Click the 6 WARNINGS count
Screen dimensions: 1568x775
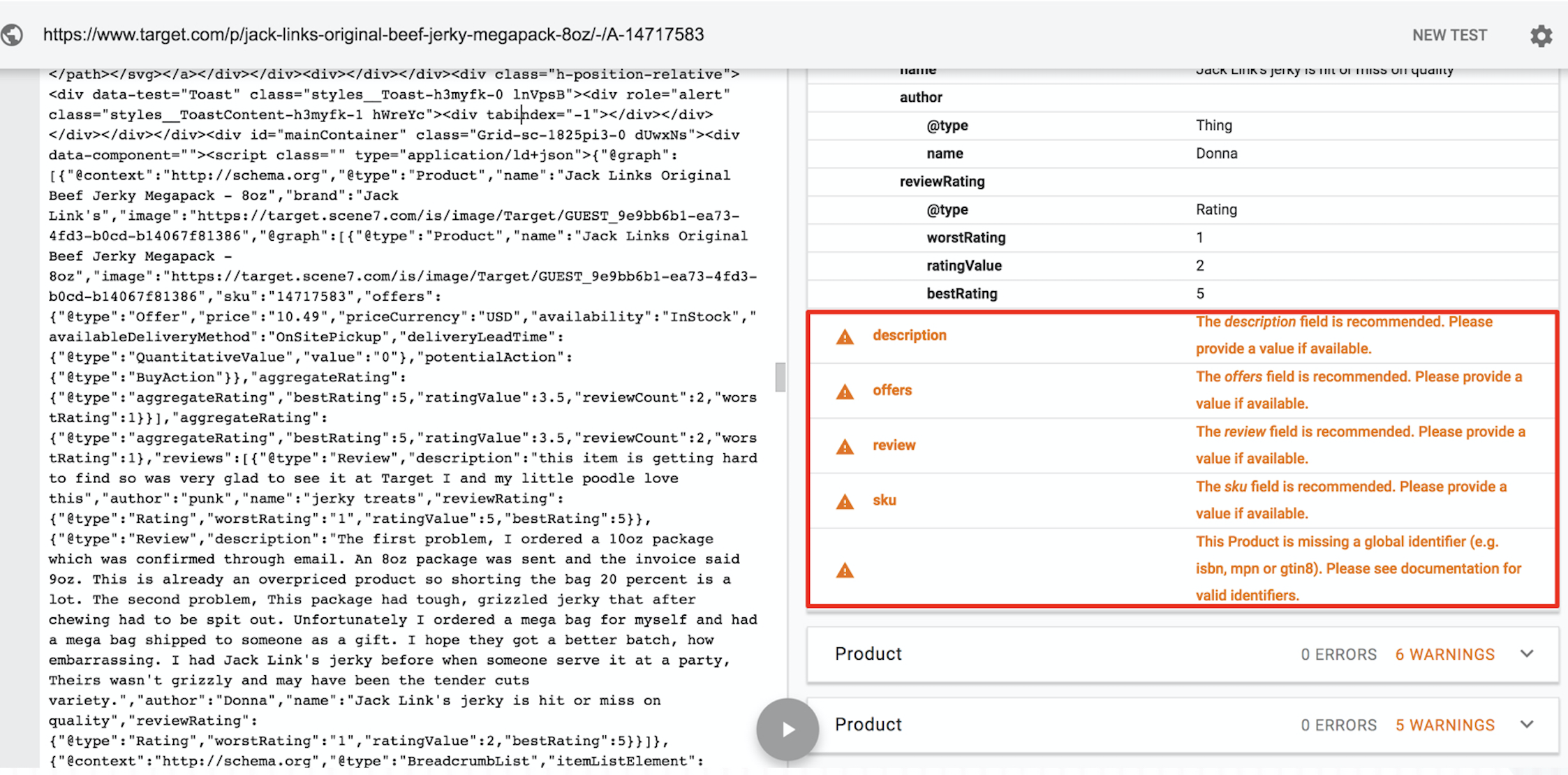1444,655
